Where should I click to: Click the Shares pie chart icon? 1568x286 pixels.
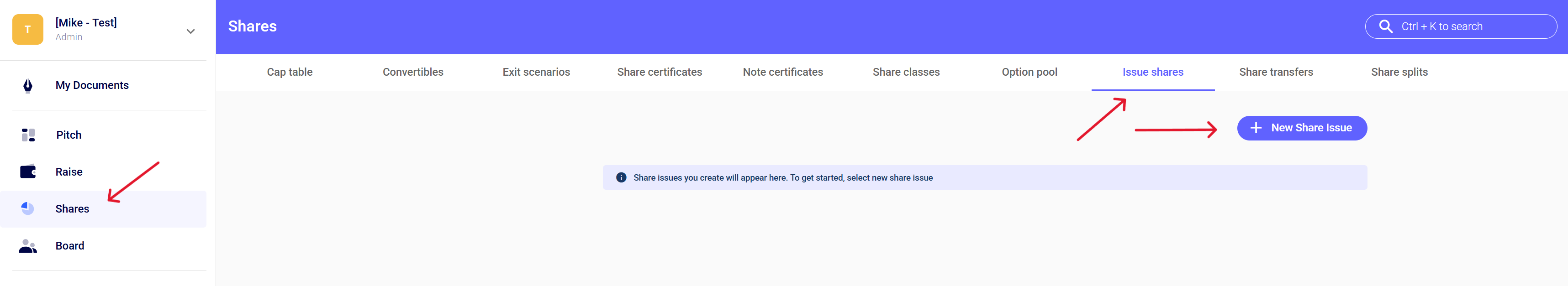(x=27, y=209)
